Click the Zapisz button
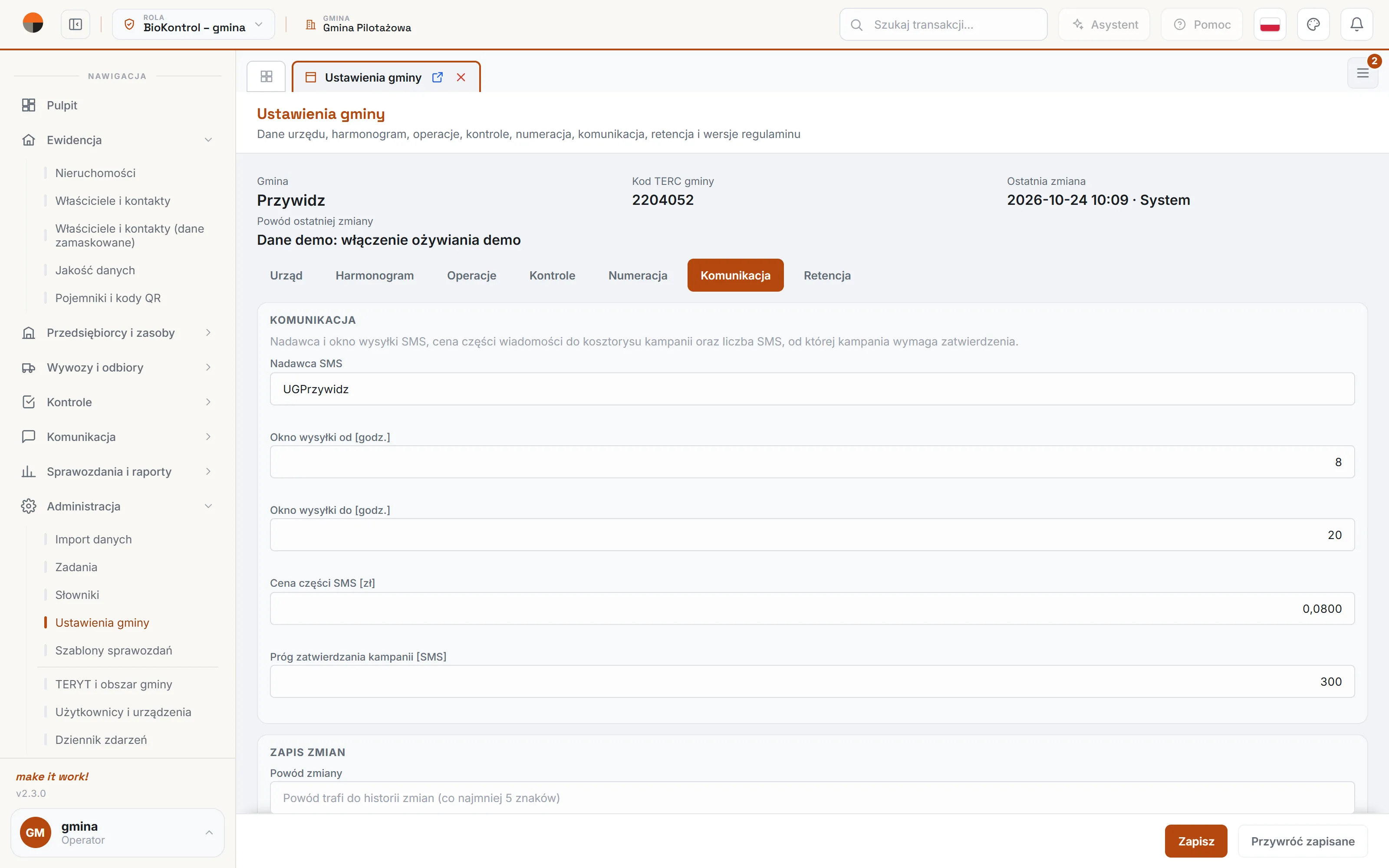 [1196, 841]
